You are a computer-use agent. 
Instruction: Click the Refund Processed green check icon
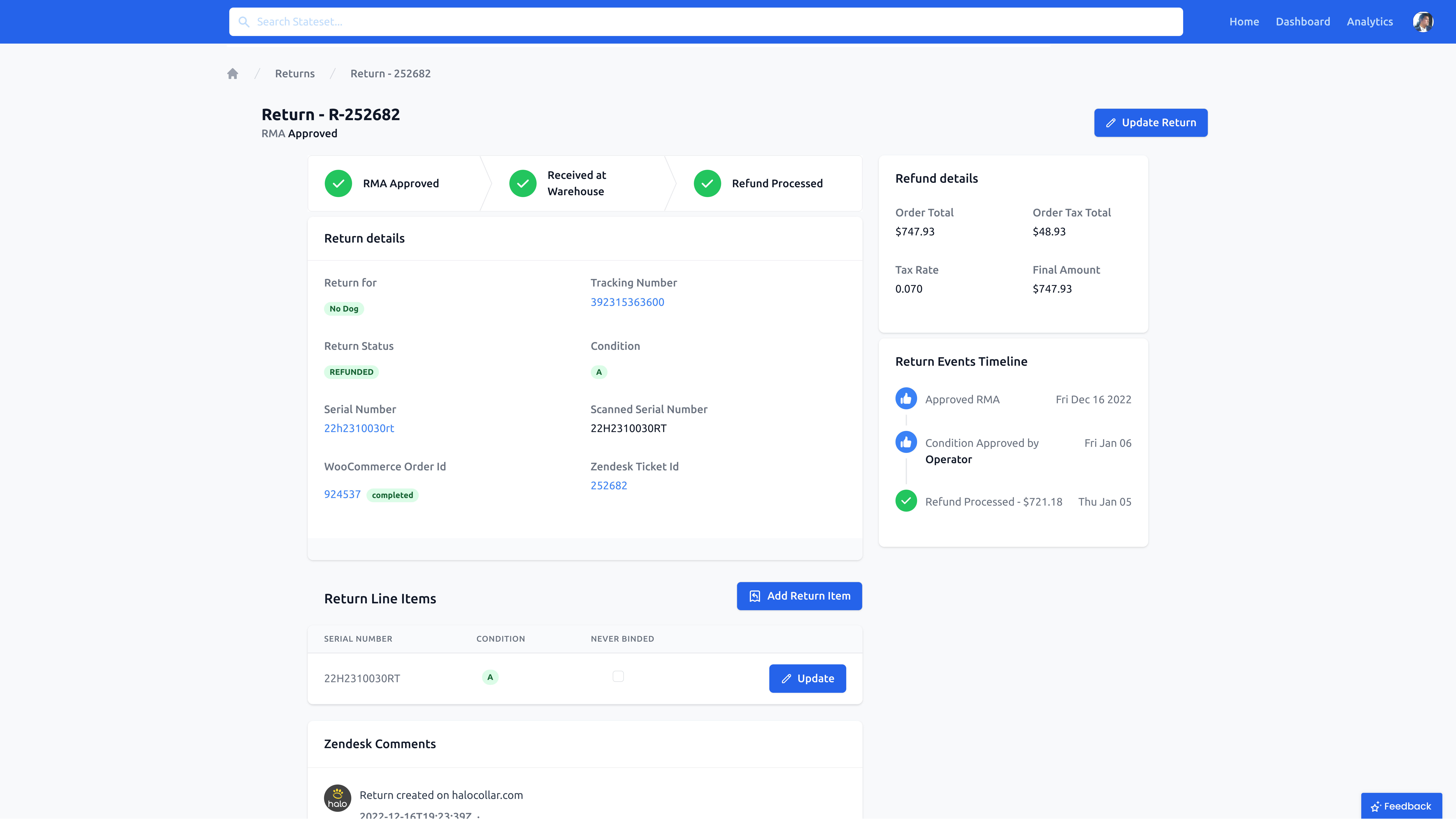pos(707,183)
